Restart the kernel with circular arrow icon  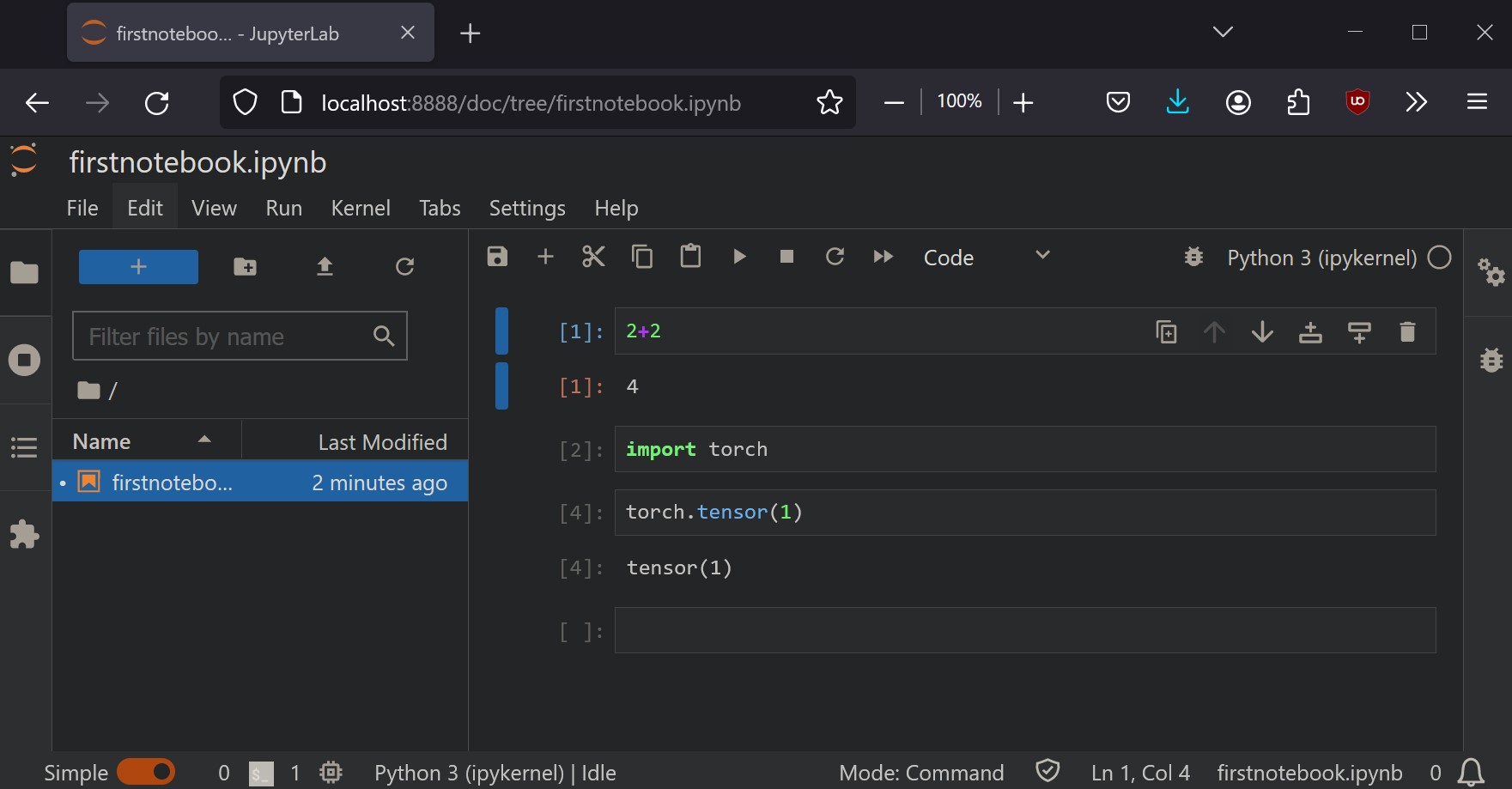point(835,257)
